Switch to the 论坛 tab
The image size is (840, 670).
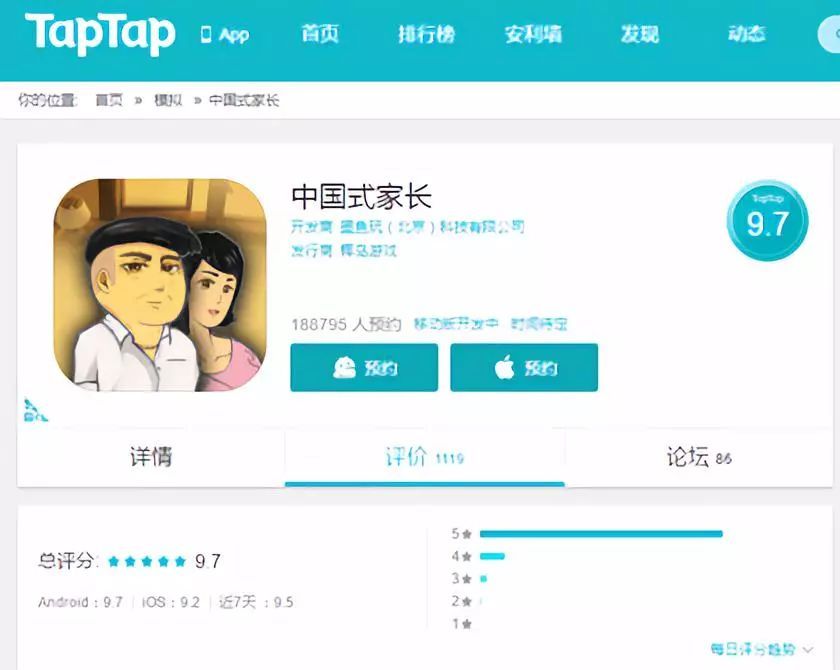[x=699, y=457]
